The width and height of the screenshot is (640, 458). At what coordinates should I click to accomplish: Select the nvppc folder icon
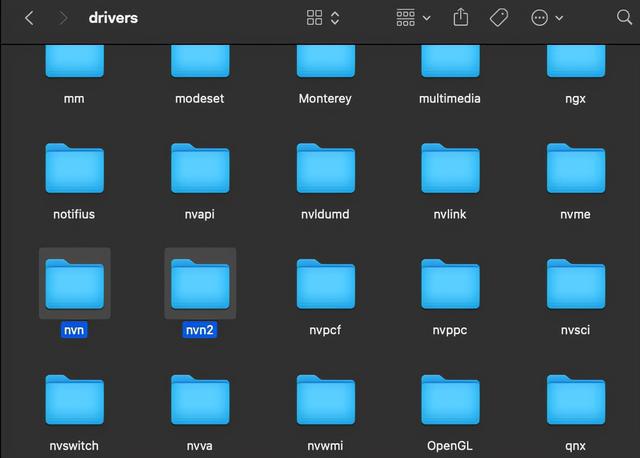coord(450,284)
